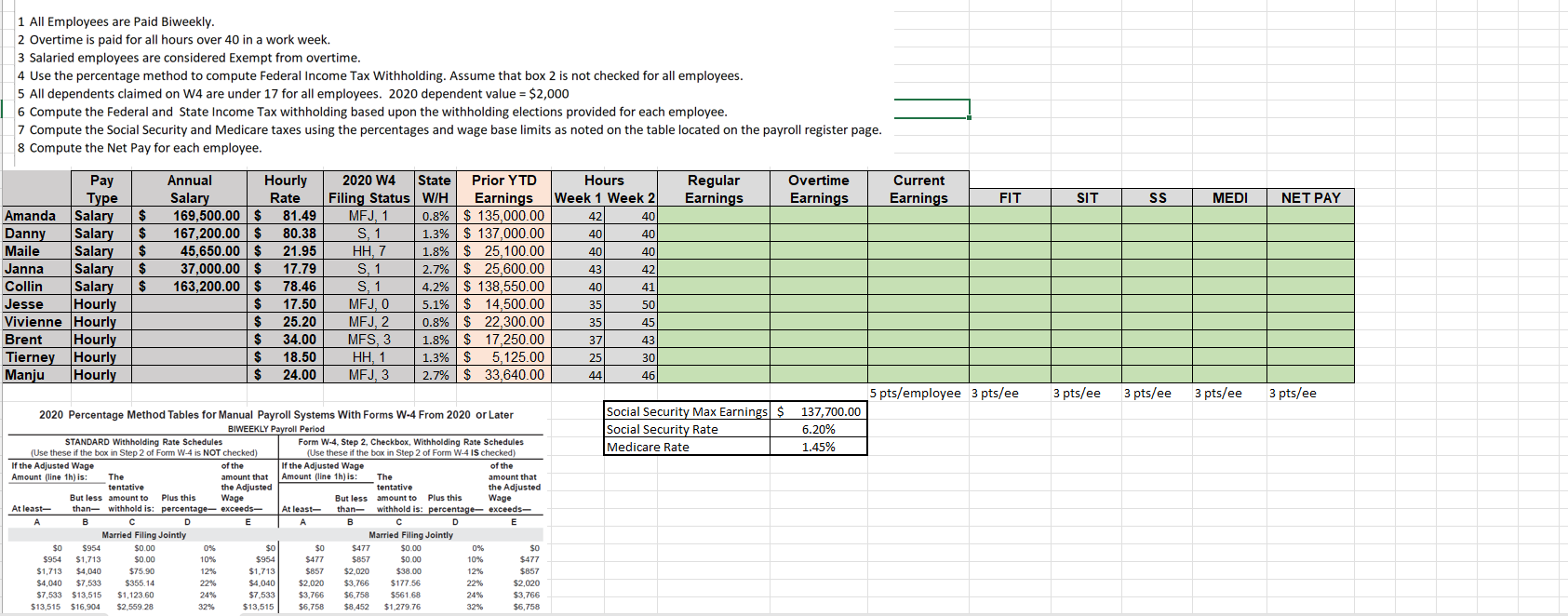1568x616 pixels.
Task: Click Manju's Week 1 hours 44
Action: click(578, 375)
